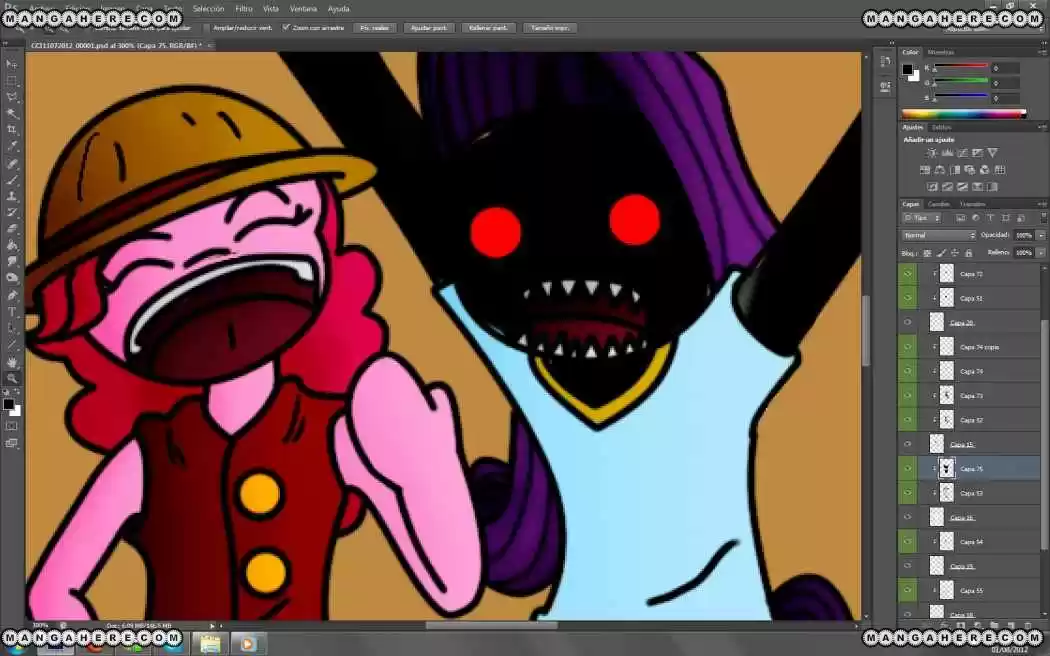Select the Clone Stamp tool

coord(12,196)
